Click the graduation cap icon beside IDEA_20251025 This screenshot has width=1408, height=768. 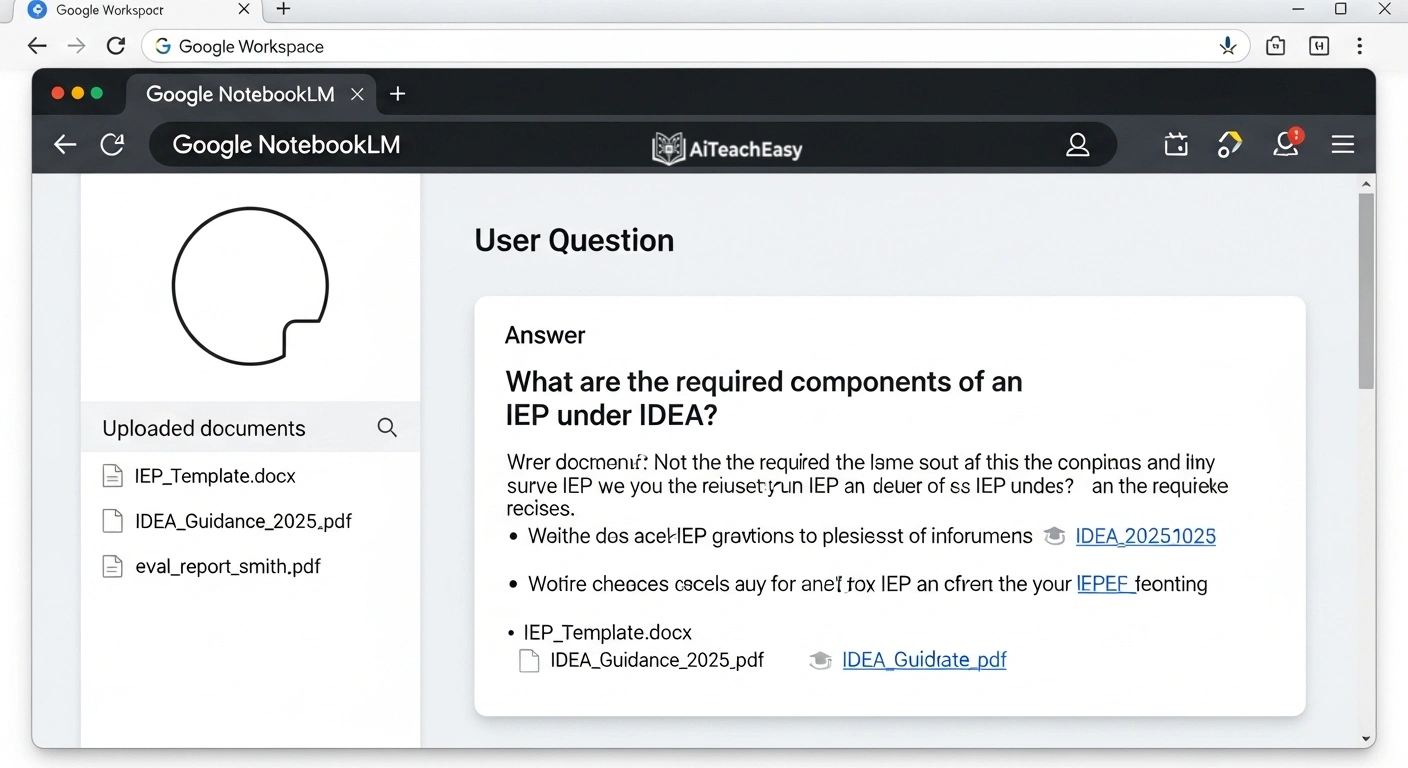point(1054,536)
